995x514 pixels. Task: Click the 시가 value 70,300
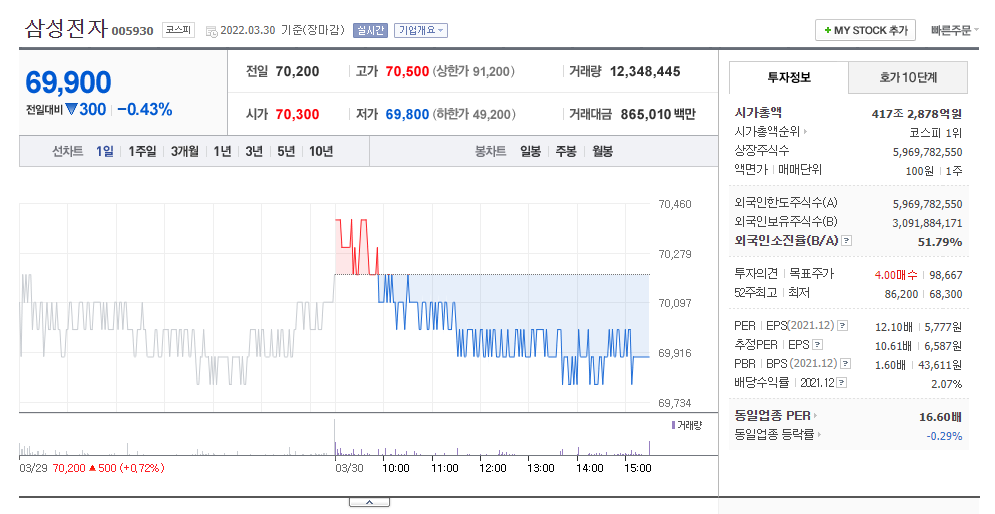tap(298, 115)
